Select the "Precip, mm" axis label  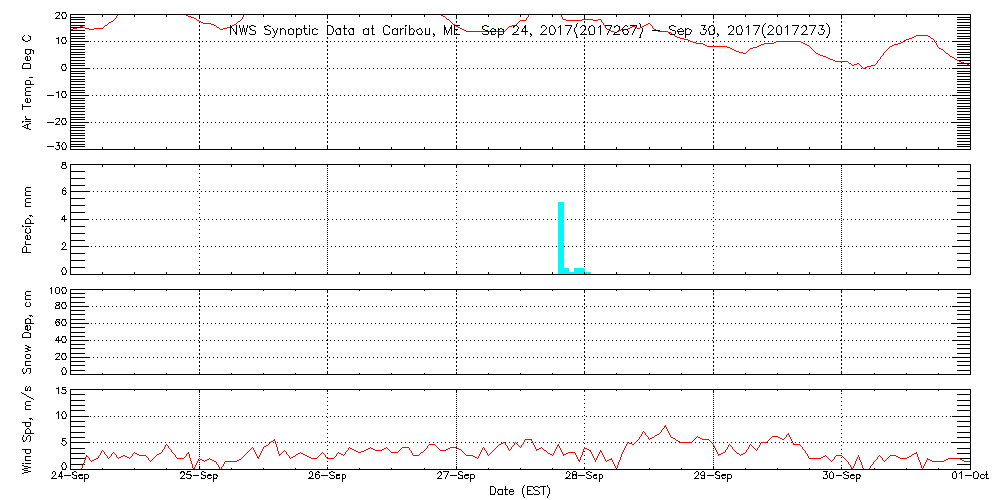[x=27, y=221]
